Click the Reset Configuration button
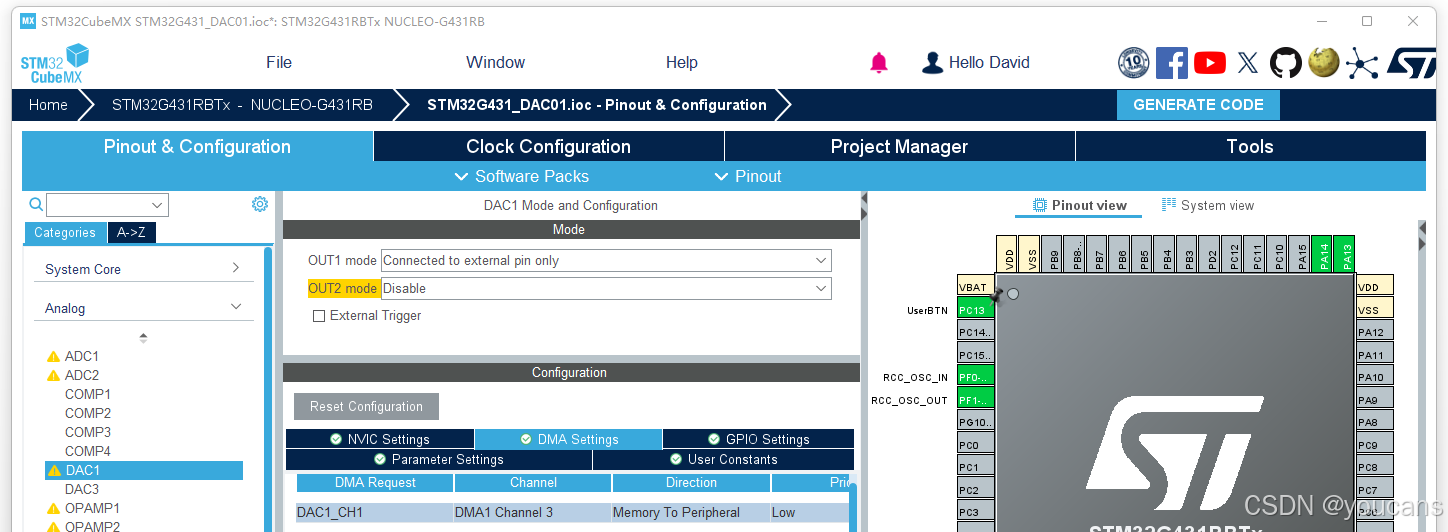Screen dimensions: 1448x532 [366, 406]
